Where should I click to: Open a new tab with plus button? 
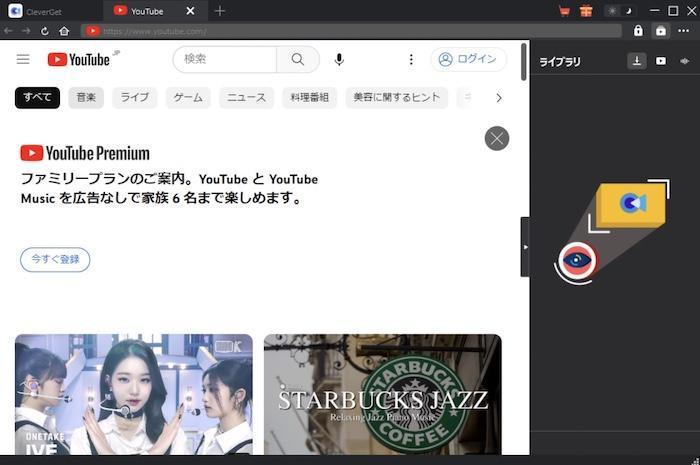click(x=220, y=11)
